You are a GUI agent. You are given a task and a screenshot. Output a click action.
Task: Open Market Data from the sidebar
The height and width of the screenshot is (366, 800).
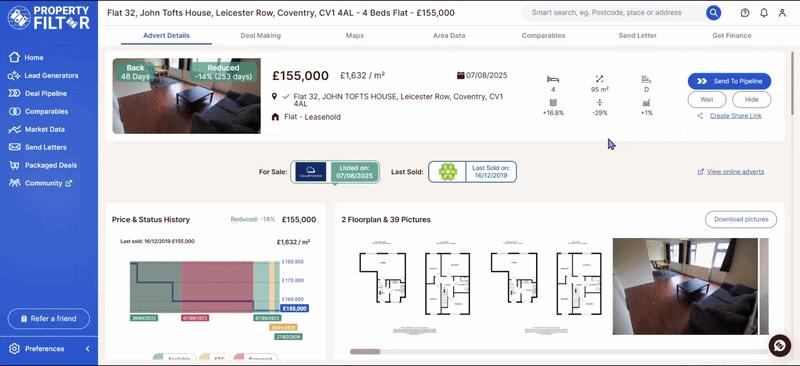click(37, 130)
